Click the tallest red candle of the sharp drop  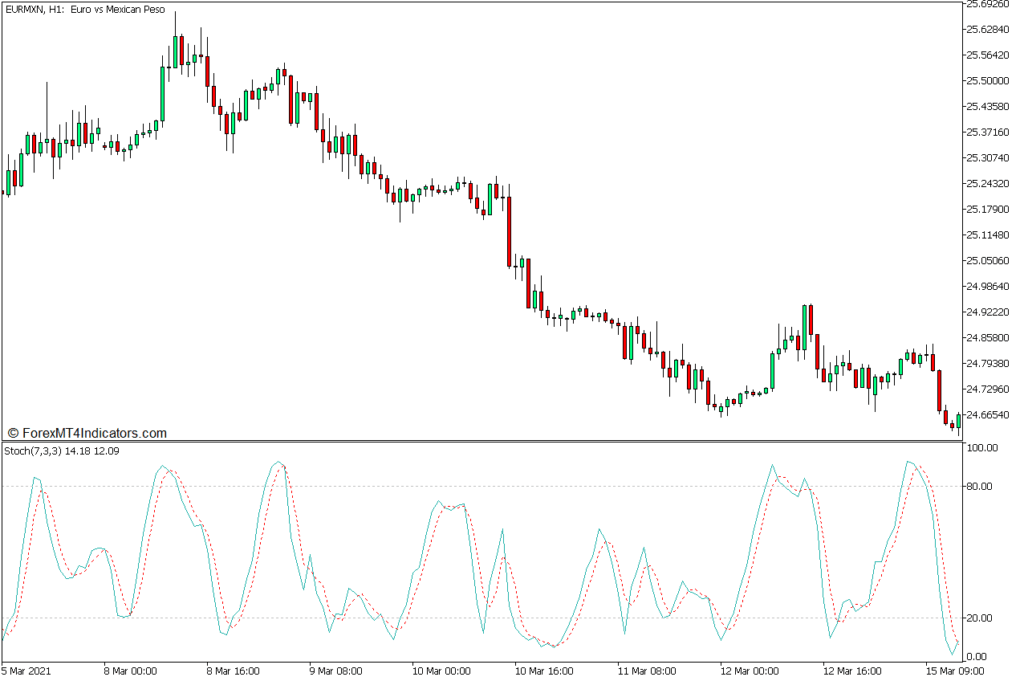coord(509,231)
